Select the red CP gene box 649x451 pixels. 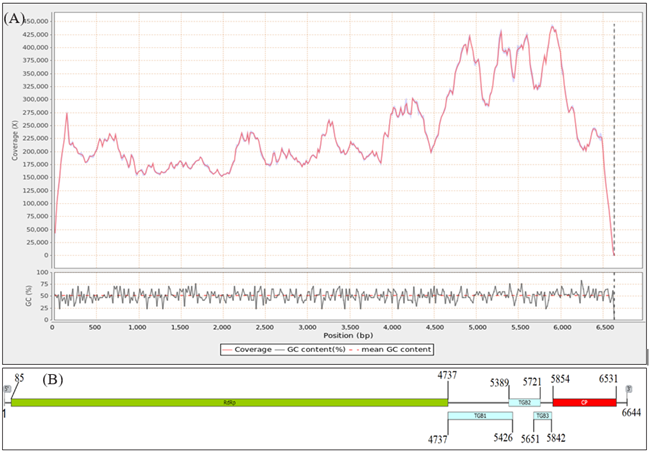583,402
